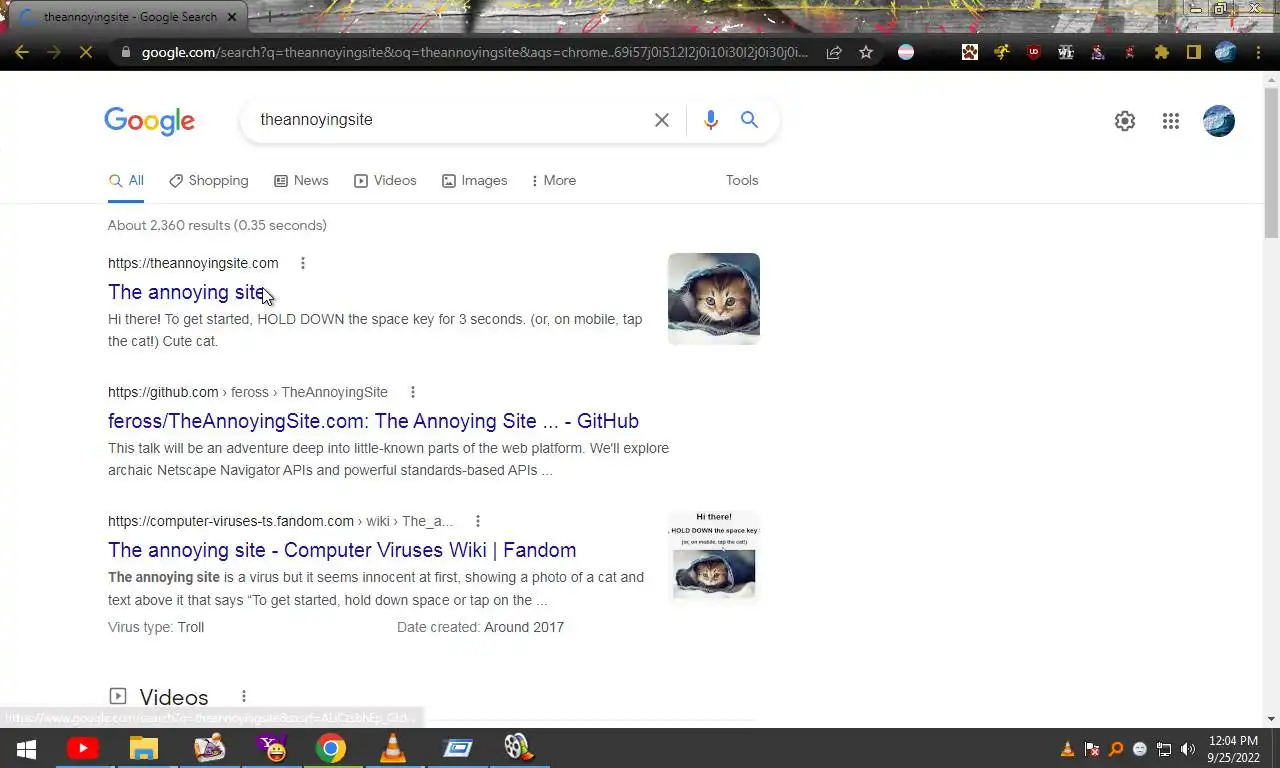1280x768 pixels.
Task: Open more options next to the Videos heading
Action: pos(243,696)
